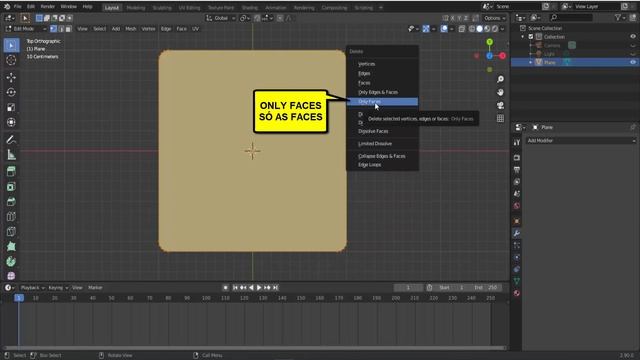
Task: Click the red X axis gizmo
Action: coord(502,56)
